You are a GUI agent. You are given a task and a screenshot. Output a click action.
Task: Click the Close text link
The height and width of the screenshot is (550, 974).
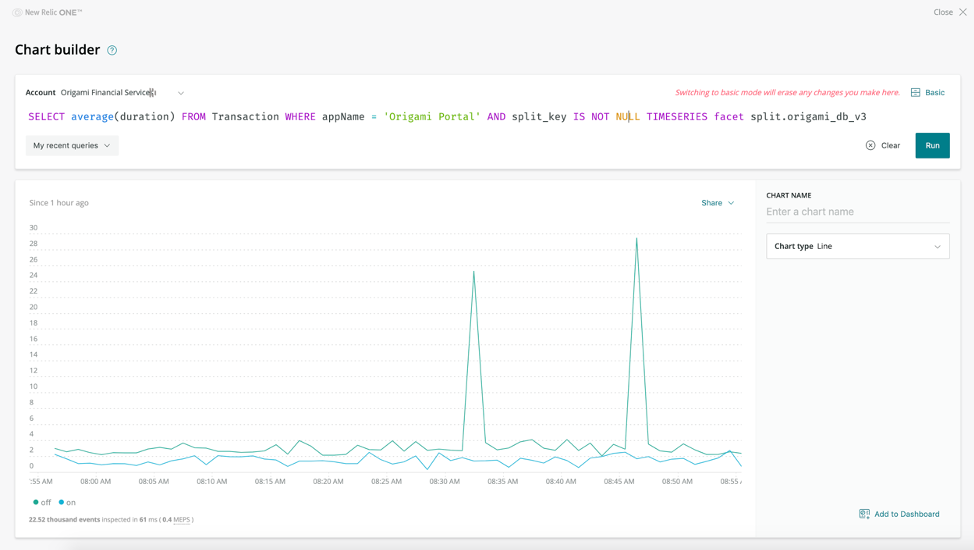[x=942, y=12]
